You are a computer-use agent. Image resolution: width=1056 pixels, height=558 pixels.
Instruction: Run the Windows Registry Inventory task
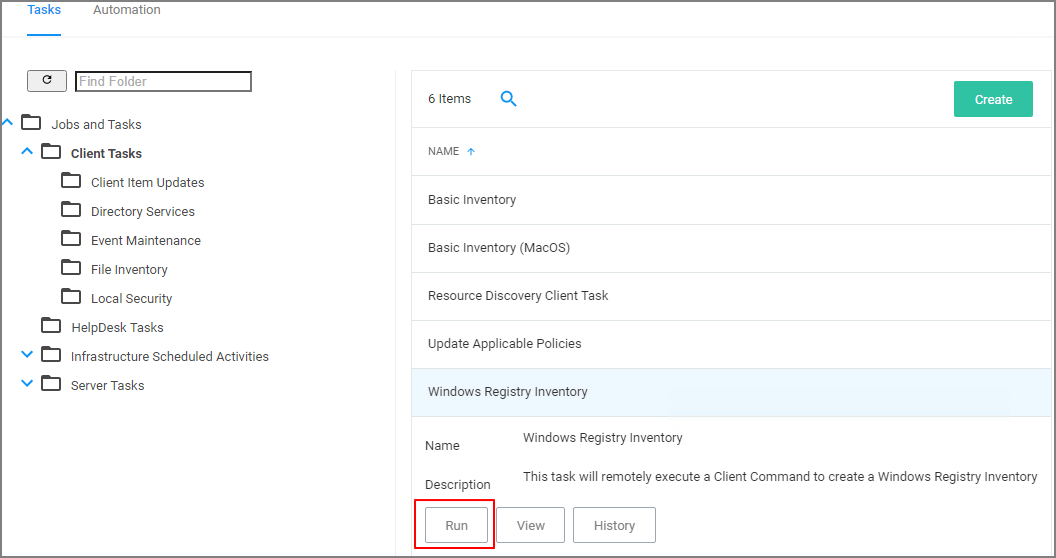point(456,526)
